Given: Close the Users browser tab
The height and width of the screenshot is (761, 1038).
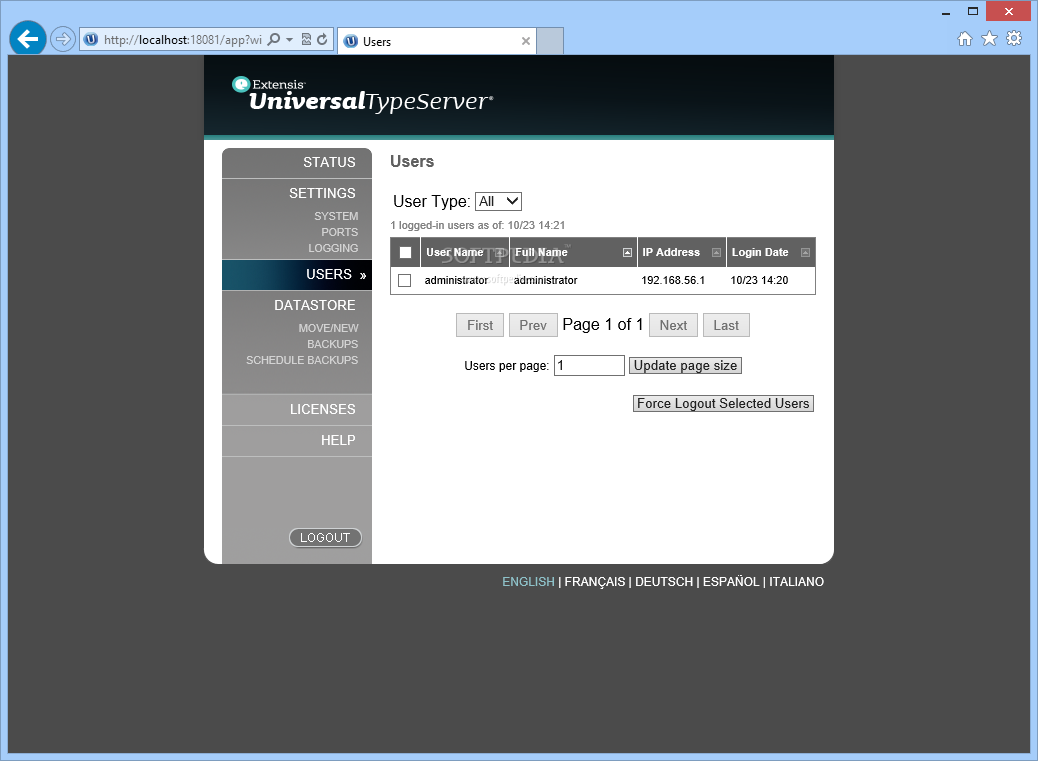Looking at the screenshot, I should 526,41.
